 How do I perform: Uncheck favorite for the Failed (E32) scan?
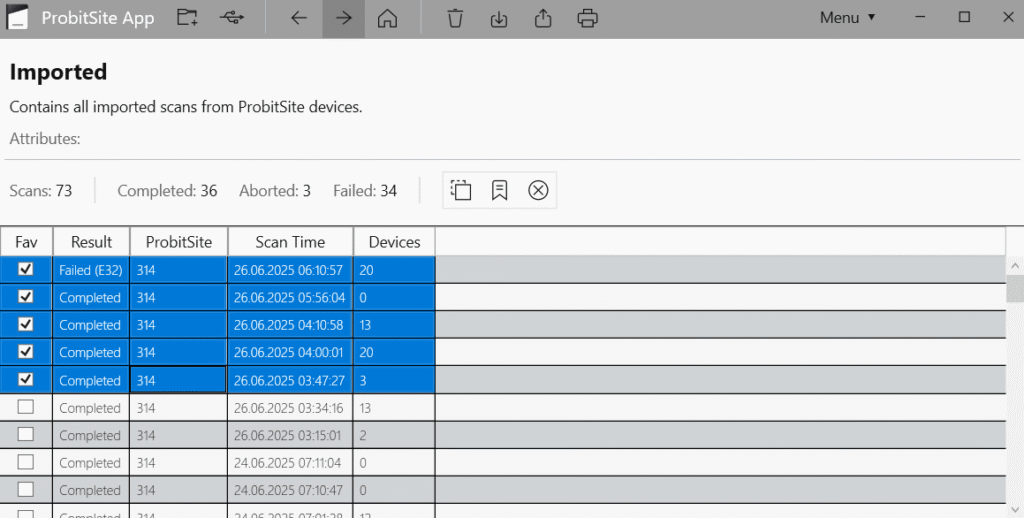pos(25,269)
